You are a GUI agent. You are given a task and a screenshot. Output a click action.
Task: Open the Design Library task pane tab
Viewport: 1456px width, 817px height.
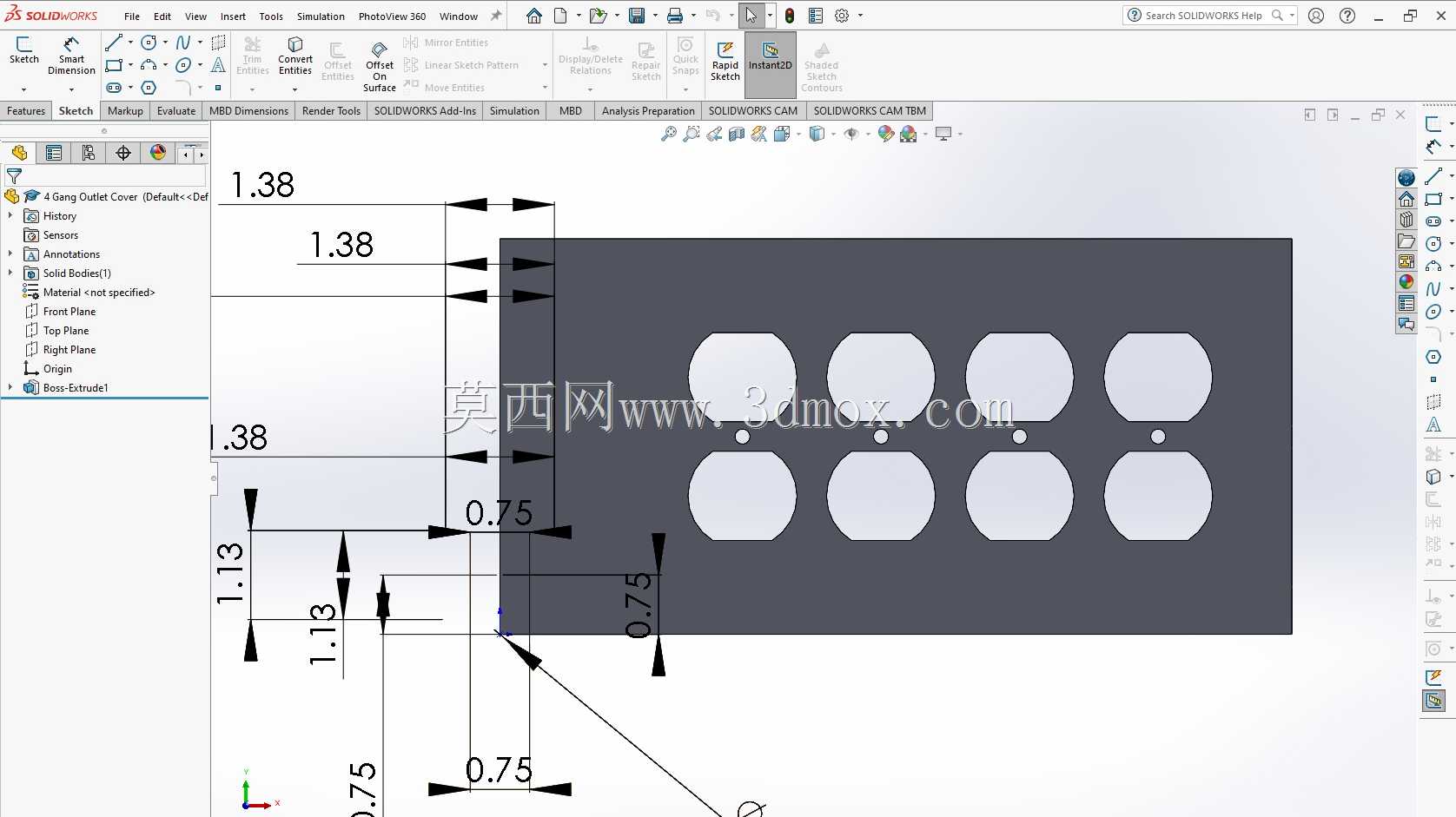click(1406, 220)
